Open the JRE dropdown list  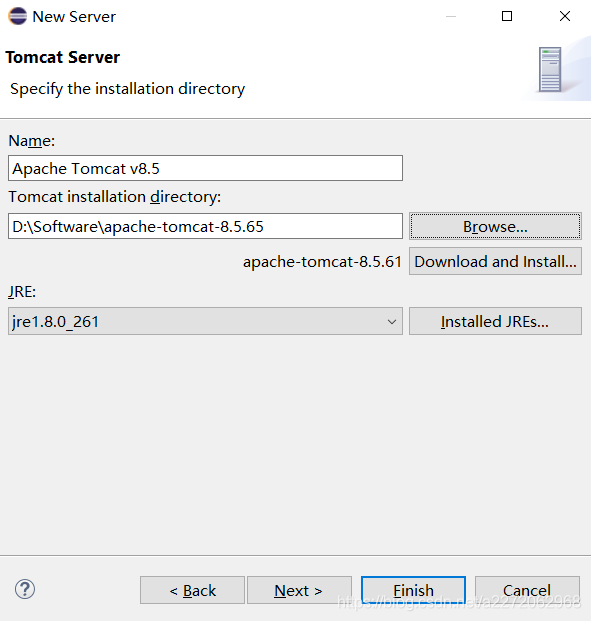[x=205, y=321]
